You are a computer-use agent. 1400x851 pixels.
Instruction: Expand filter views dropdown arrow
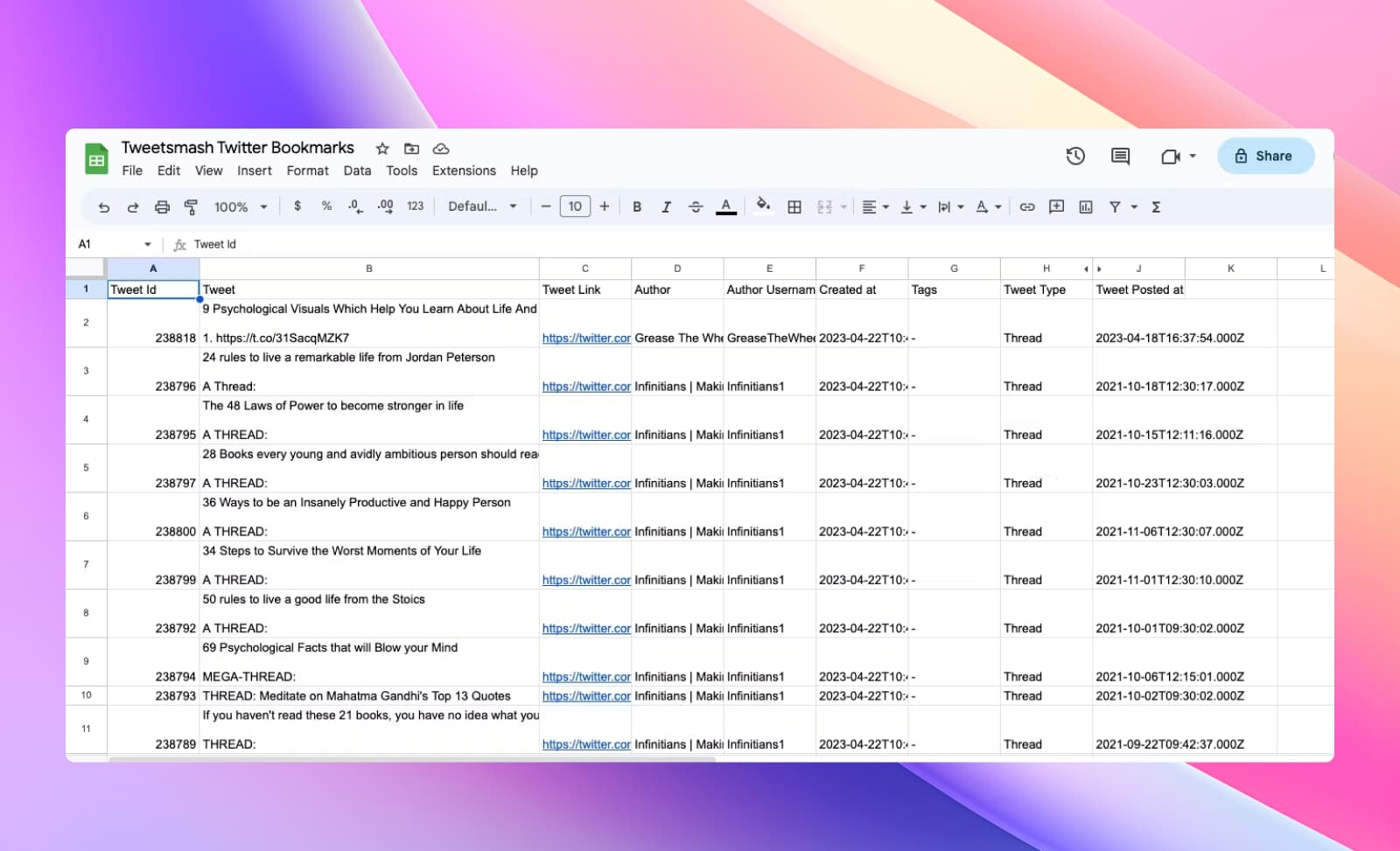tap(1134, 207)
